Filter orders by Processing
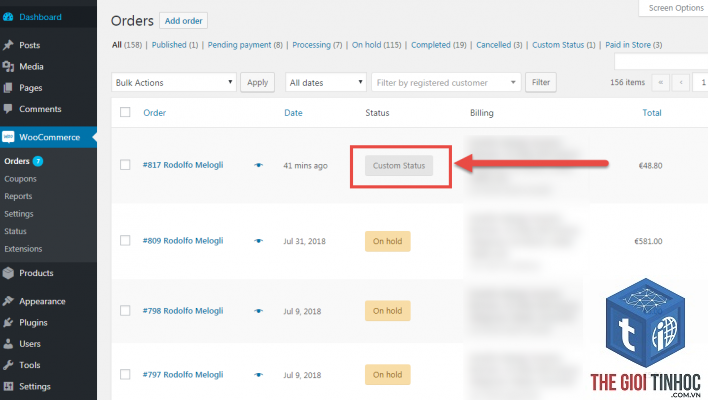The image size is (708, 400). click(312, 45)
